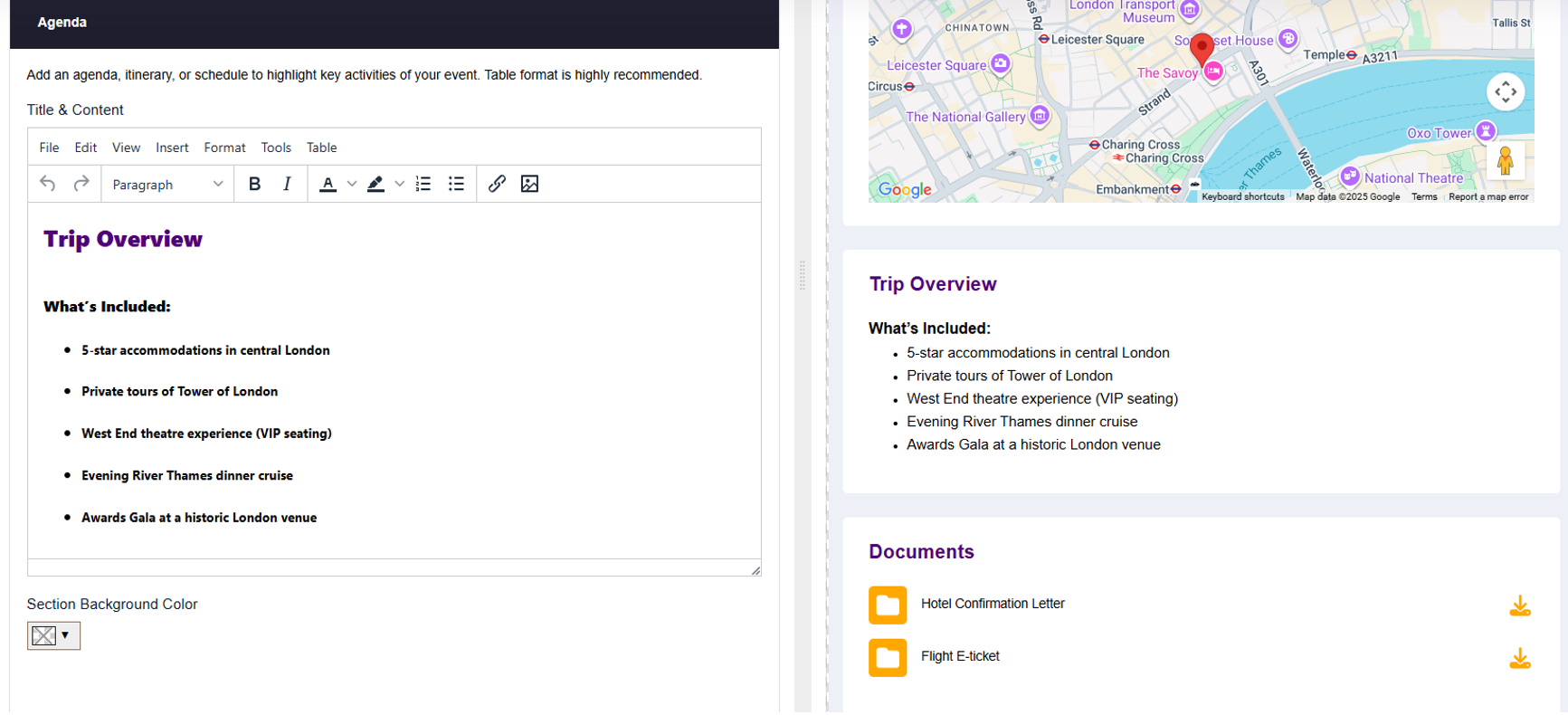The height and width of the screenshot is (715, 1568).
Task: Open the Format menu
Action: click(224, 148)
